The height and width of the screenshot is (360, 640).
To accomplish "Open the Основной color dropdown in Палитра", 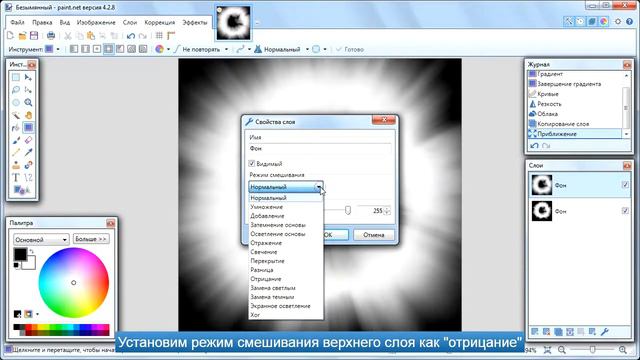I will 41,239.
